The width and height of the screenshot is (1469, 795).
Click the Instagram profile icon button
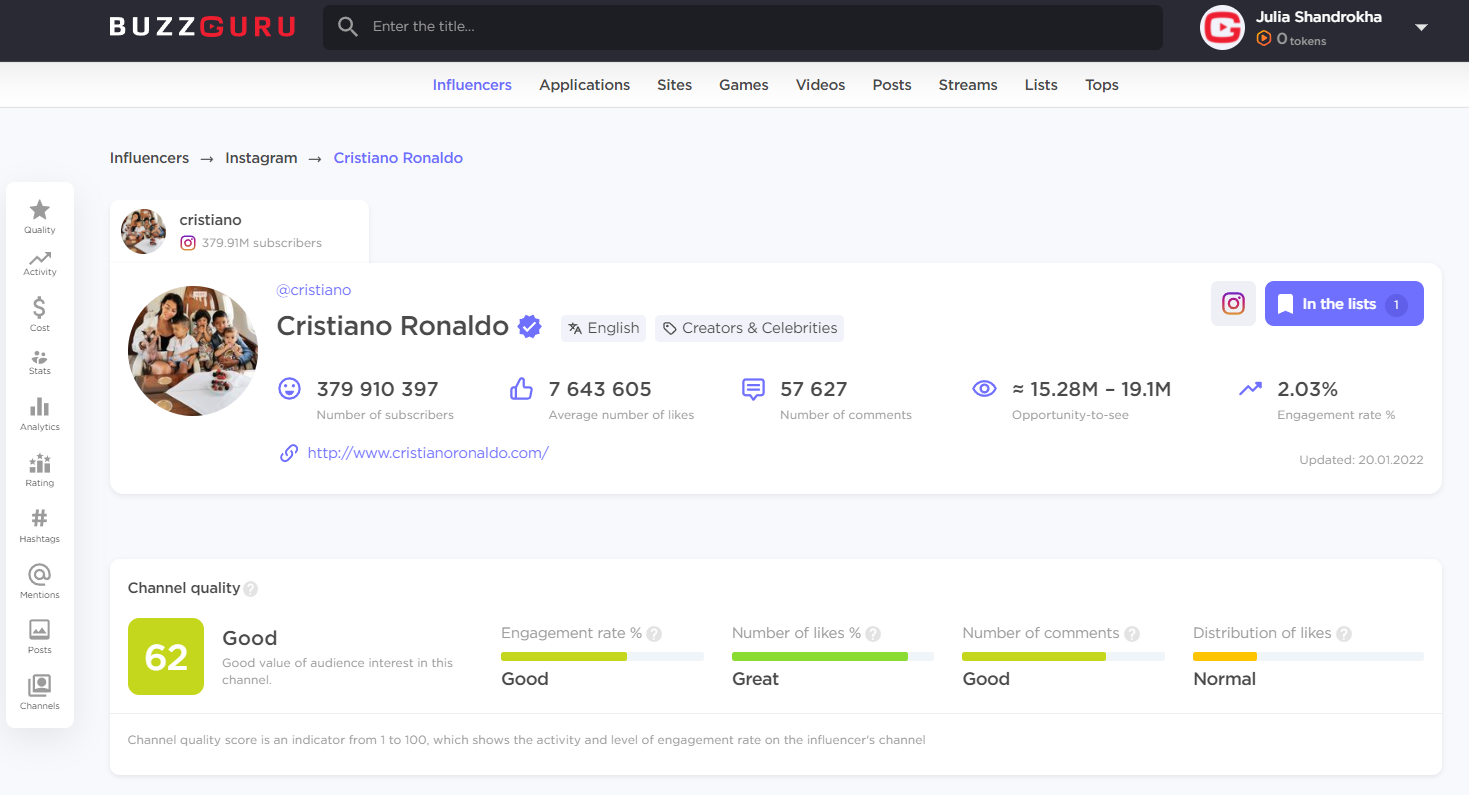(x=1233, y=304)
